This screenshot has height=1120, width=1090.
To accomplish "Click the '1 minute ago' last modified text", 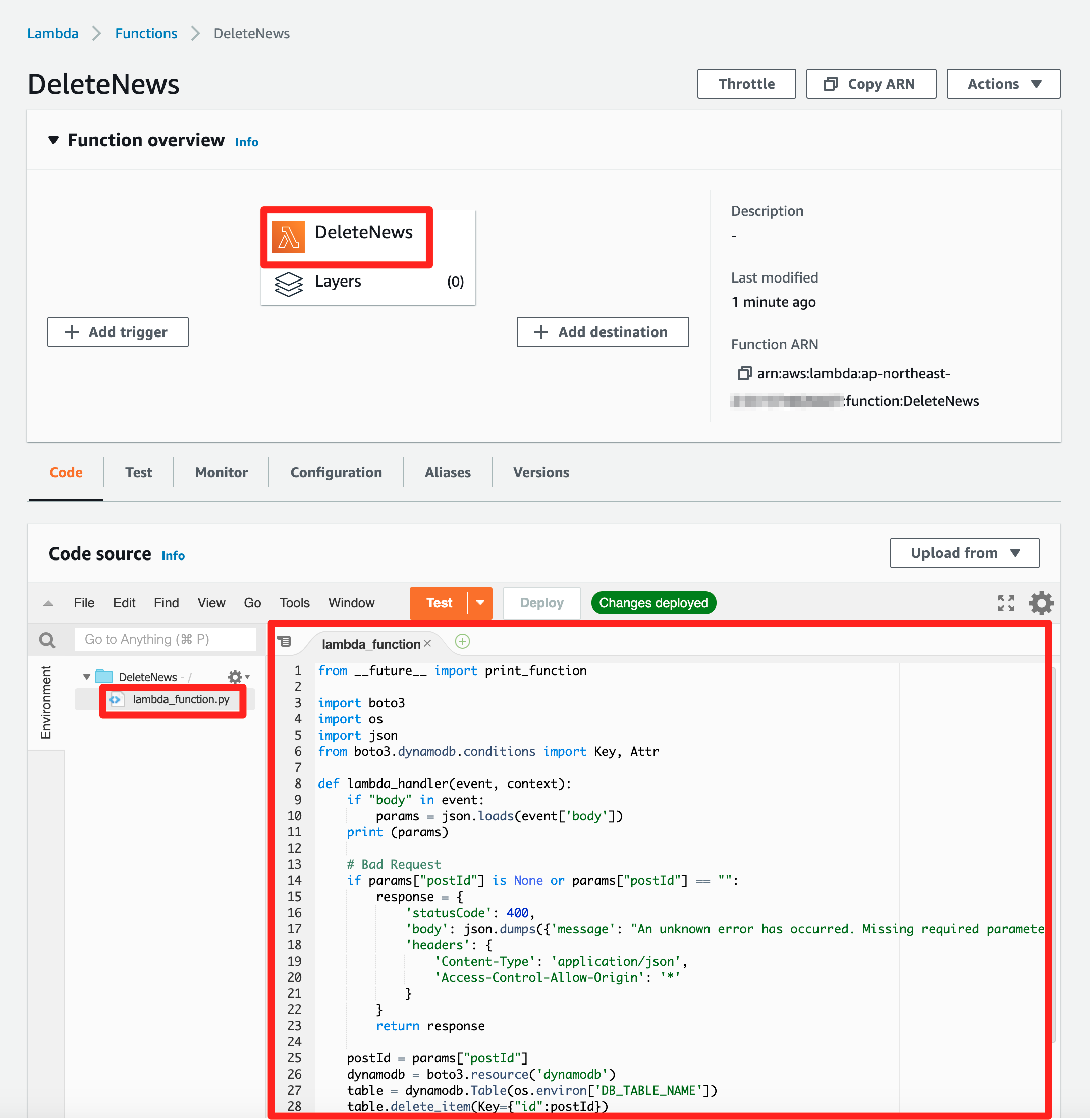I will pyautogui.click(x=774, y=302).
